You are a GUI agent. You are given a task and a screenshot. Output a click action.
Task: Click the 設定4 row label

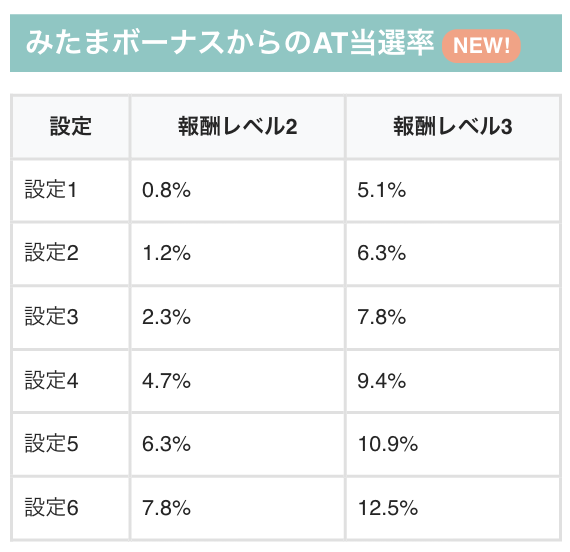pos(71,381)
